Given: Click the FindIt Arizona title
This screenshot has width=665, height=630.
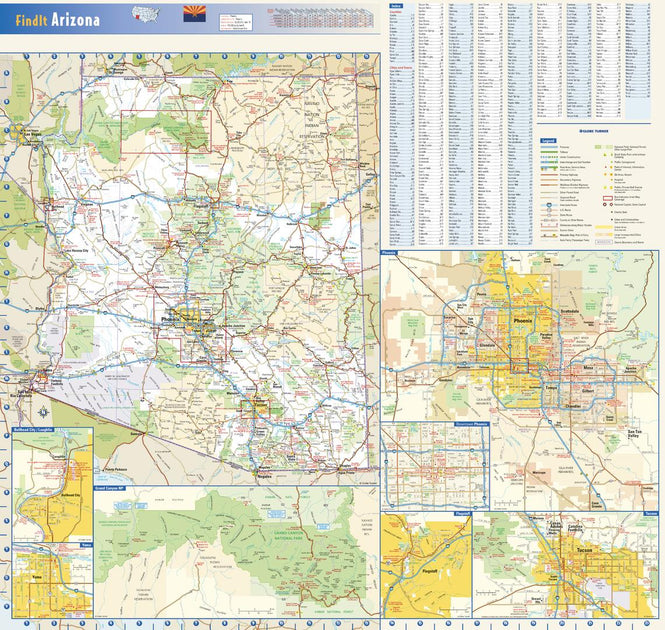Looking at the screenshot, I should coord(58,21).
